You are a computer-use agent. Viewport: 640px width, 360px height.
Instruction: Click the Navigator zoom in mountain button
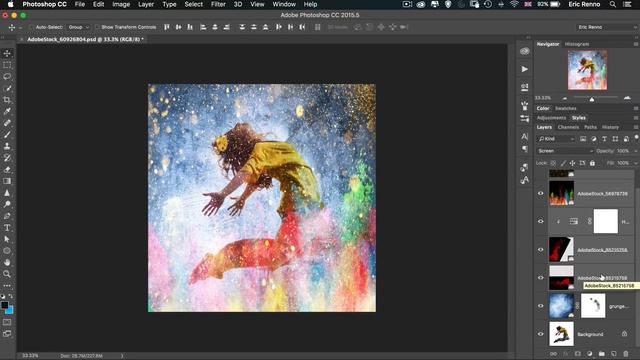coord(627,98)
